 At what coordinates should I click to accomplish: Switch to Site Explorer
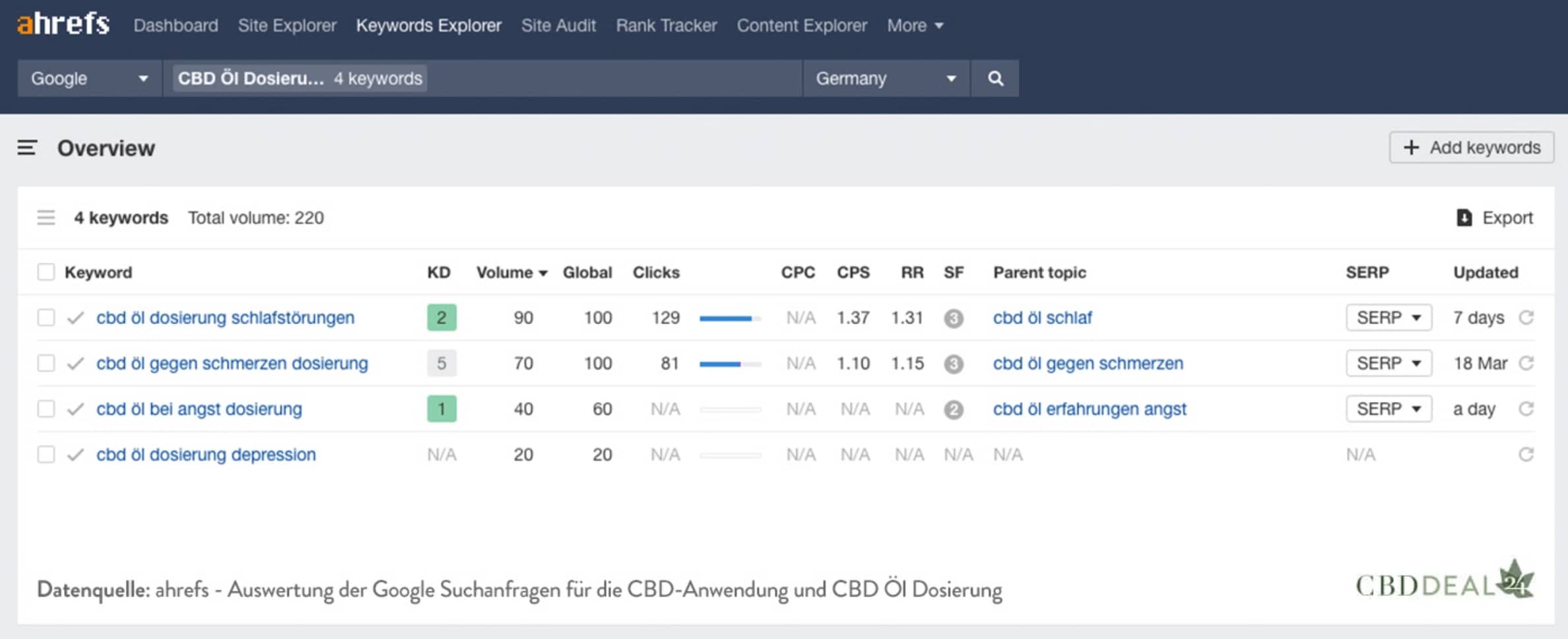click(287, 25)
